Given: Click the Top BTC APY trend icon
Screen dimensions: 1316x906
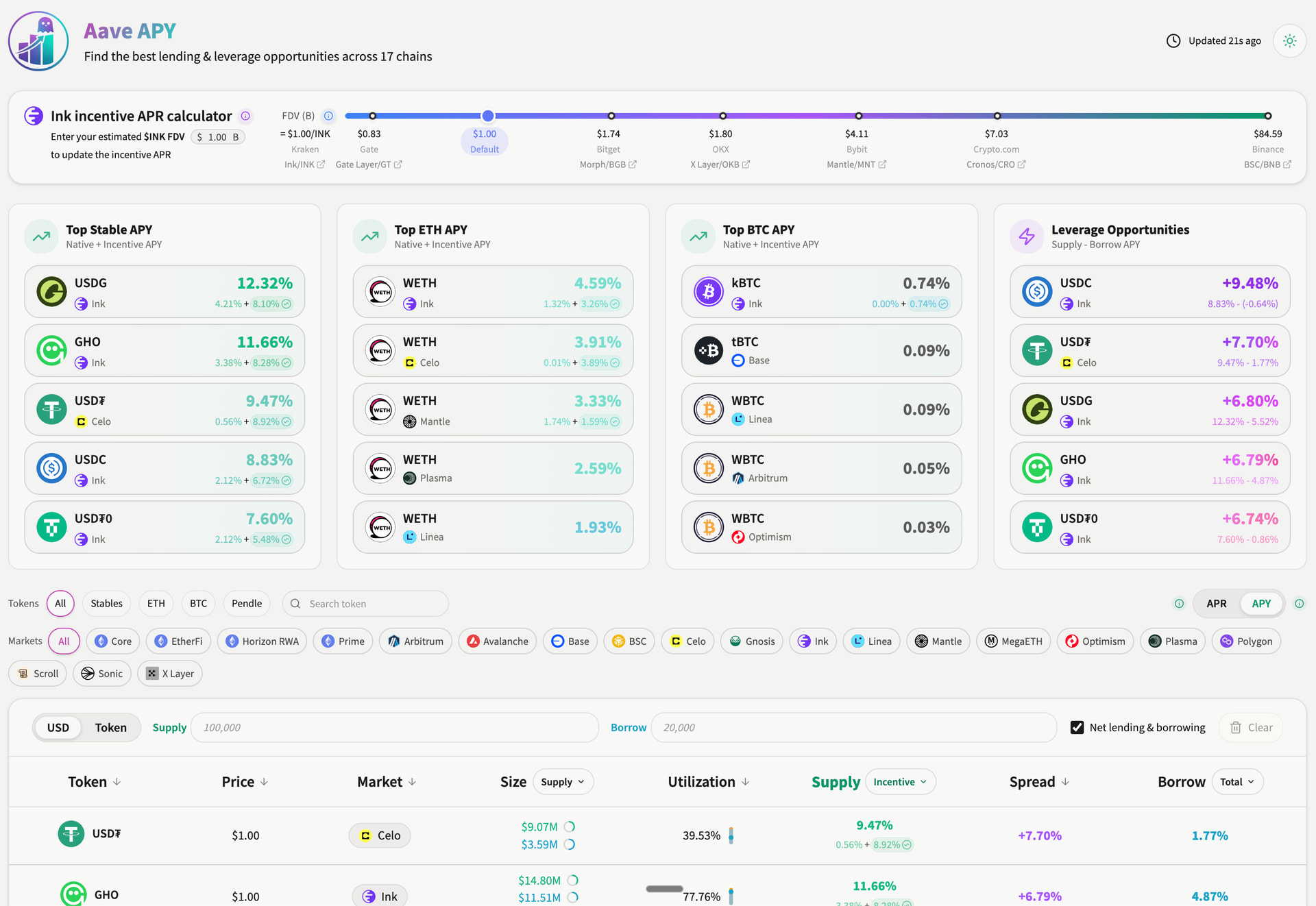Looking at the screenshot, I should [x=698, y=236].
